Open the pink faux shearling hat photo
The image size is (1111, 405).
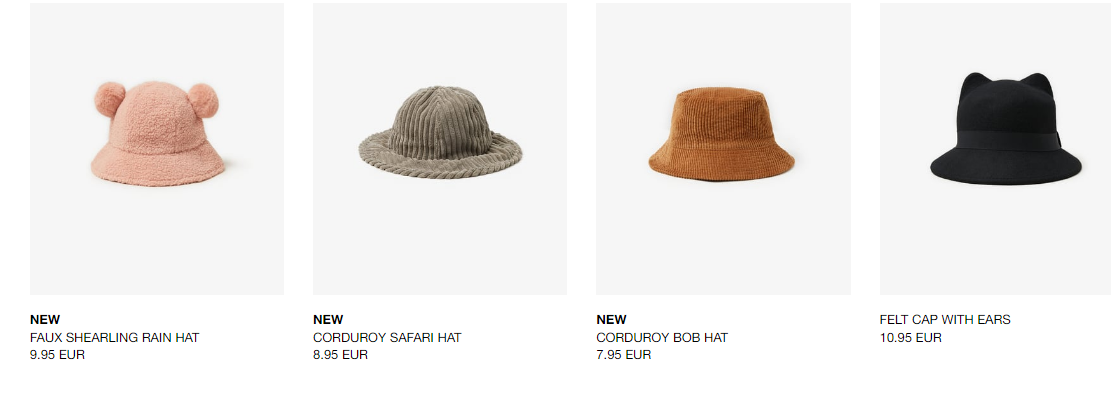pyautogui.click(x=157, y=149)
